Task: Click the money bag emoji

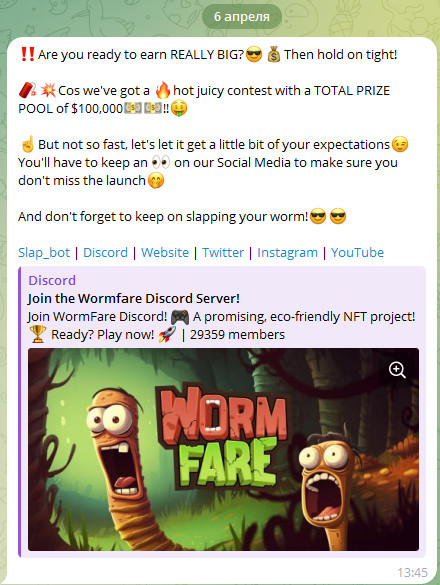Action: (x=274, y=55)
